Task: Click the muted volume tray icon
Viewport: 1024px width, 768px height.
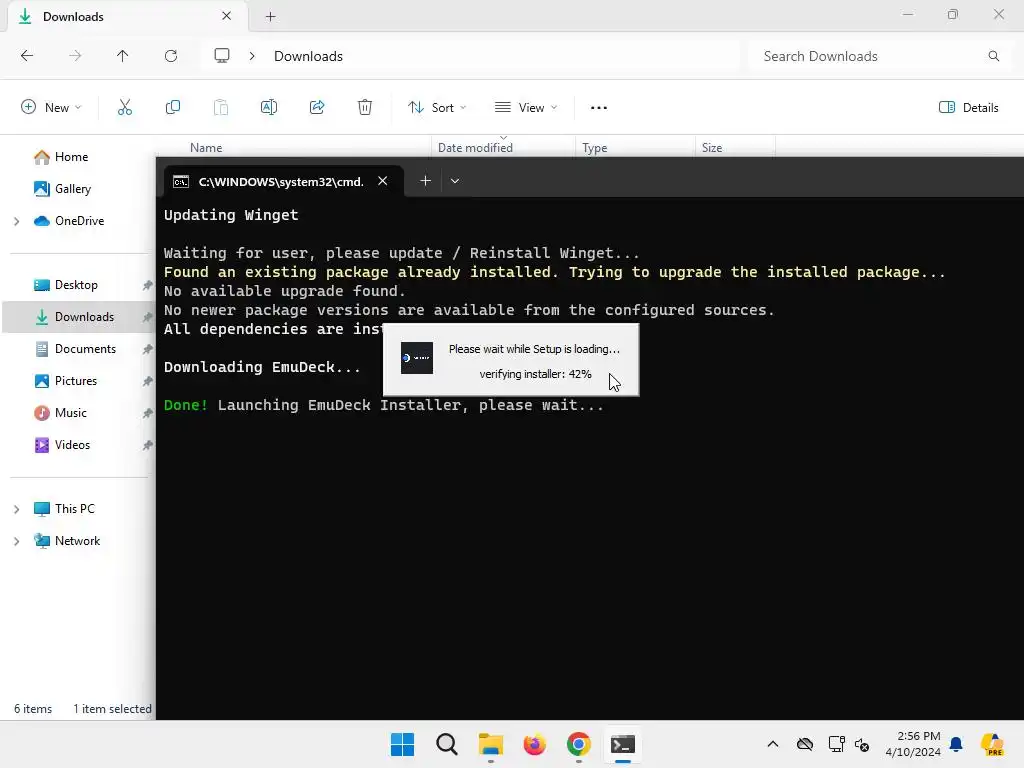Action: (x=862, y=744)
